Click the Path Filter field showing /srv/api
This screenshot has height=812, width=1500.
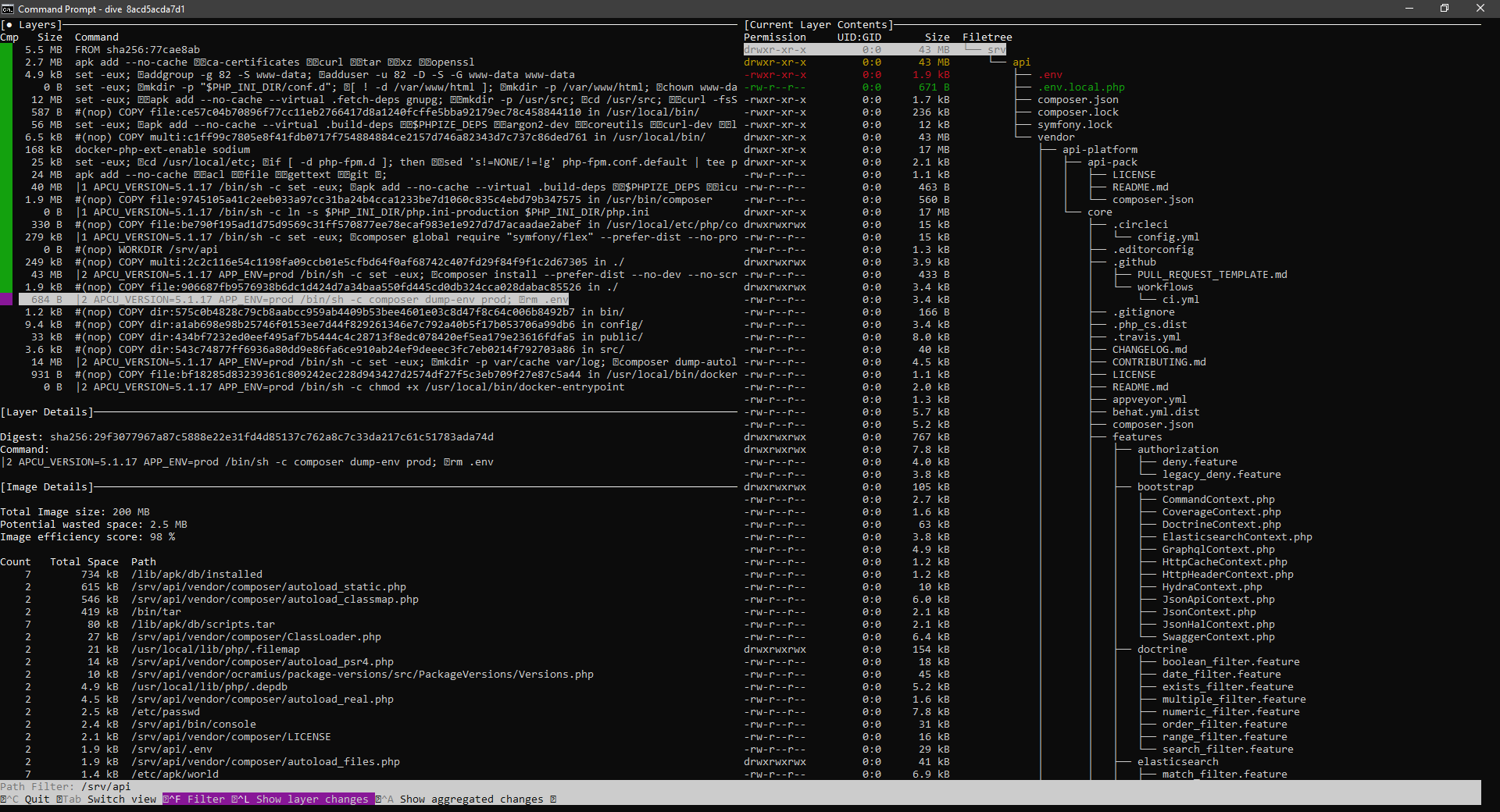click(x=106, y=786)
